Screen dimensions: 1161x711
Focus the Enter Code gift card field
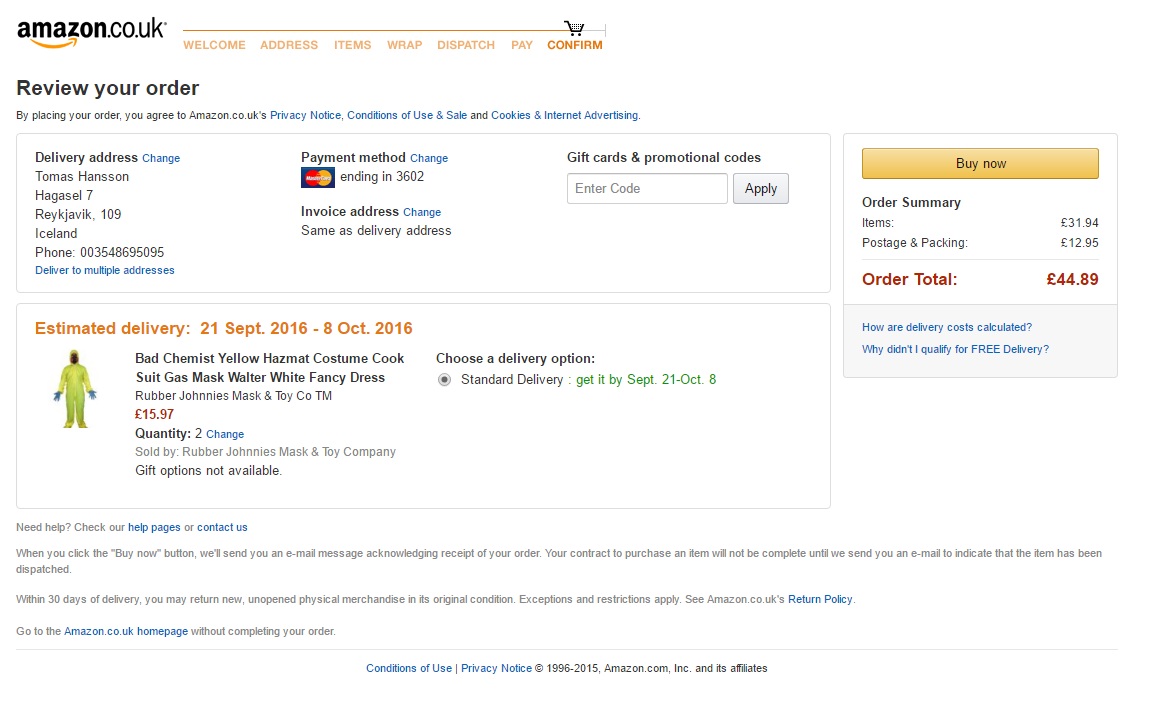(x=647, y=189)
